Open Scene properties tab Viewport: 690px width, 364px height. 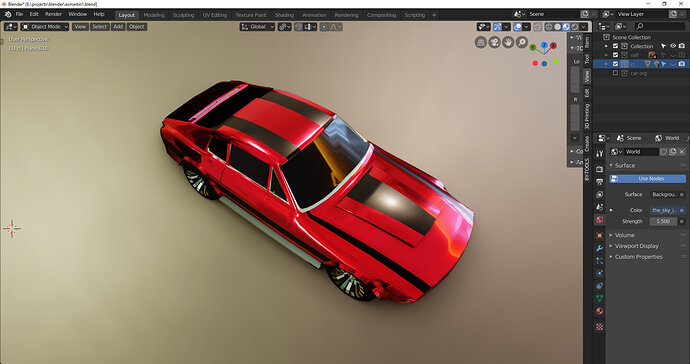[599, 207]
